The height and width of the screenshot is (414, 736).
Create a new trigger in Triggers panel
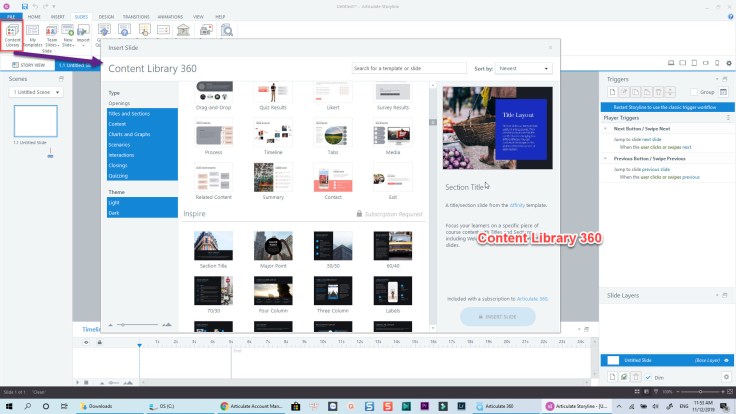pyautogui.click(x=612, y=92)
